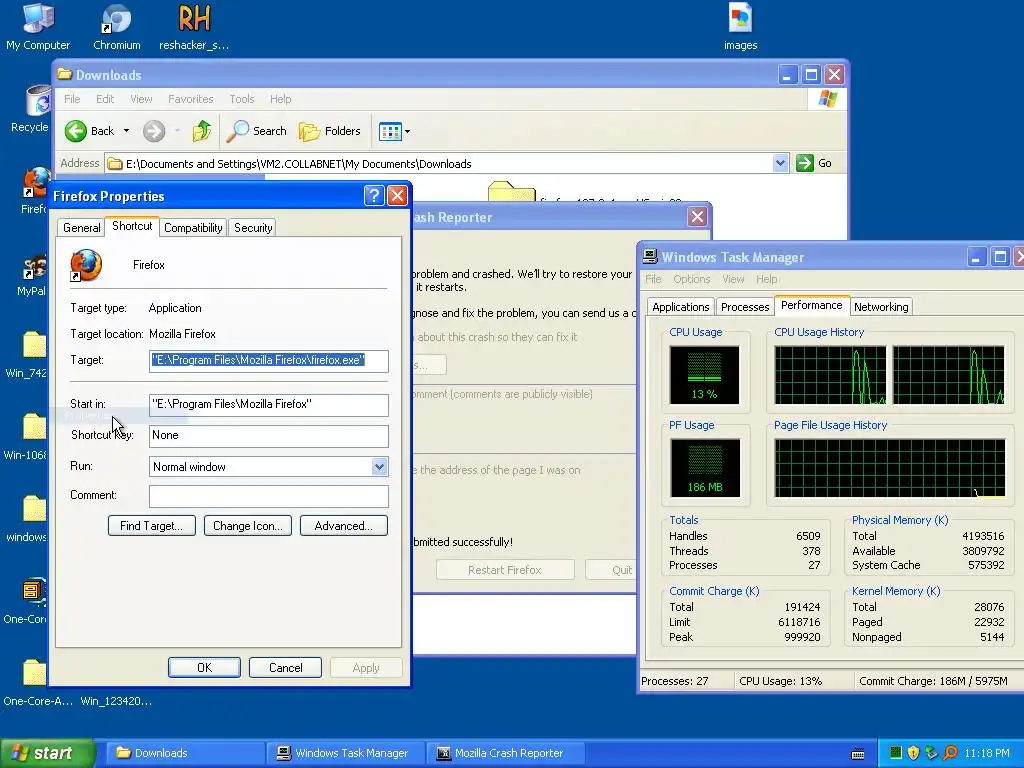Screen dimensions: 1024x768
Task: Open the Run Normal window dropdown
Action: click(x=379, y=467)
